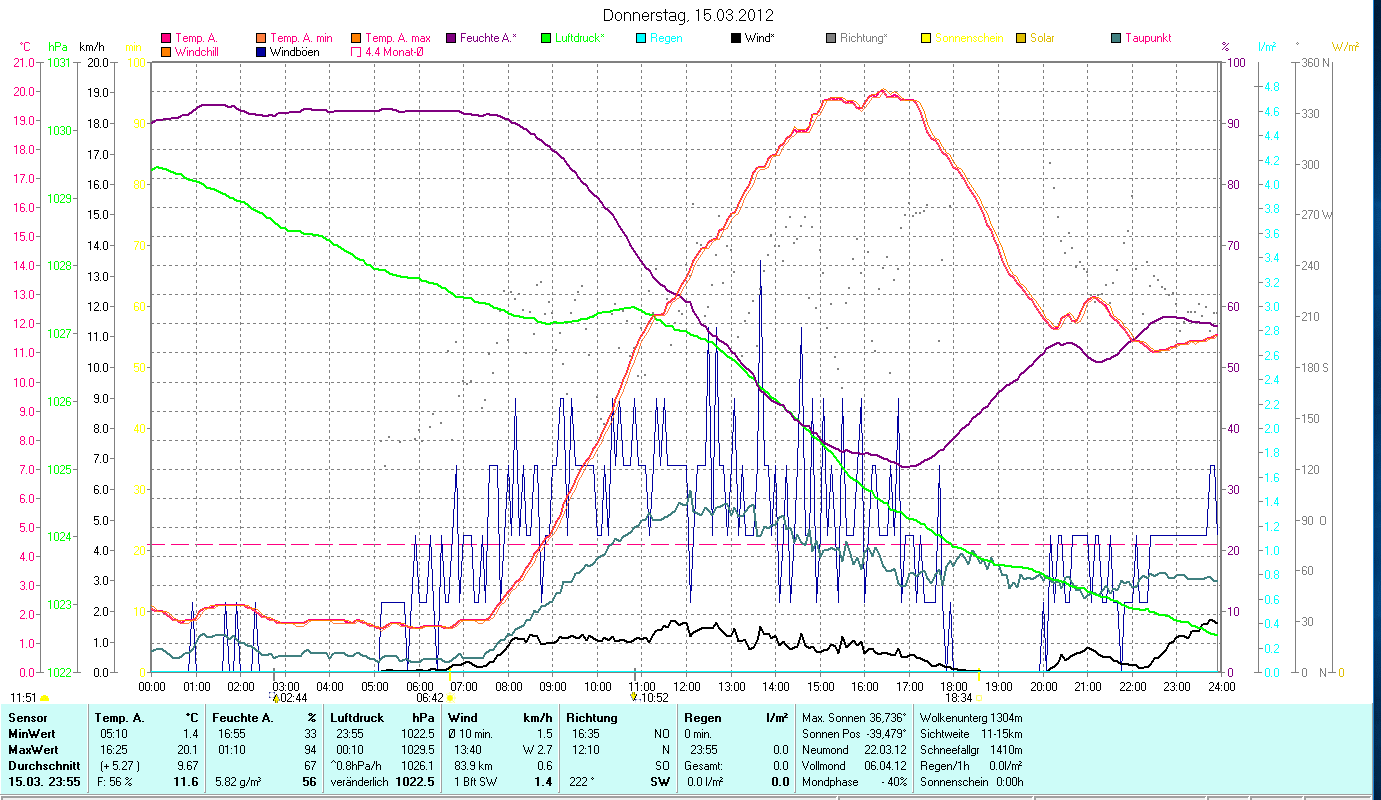Screen dimensions: 1381x800
Task: Click the orange Temp. A. min legend swatch
Action: click(x=260, y=38)
